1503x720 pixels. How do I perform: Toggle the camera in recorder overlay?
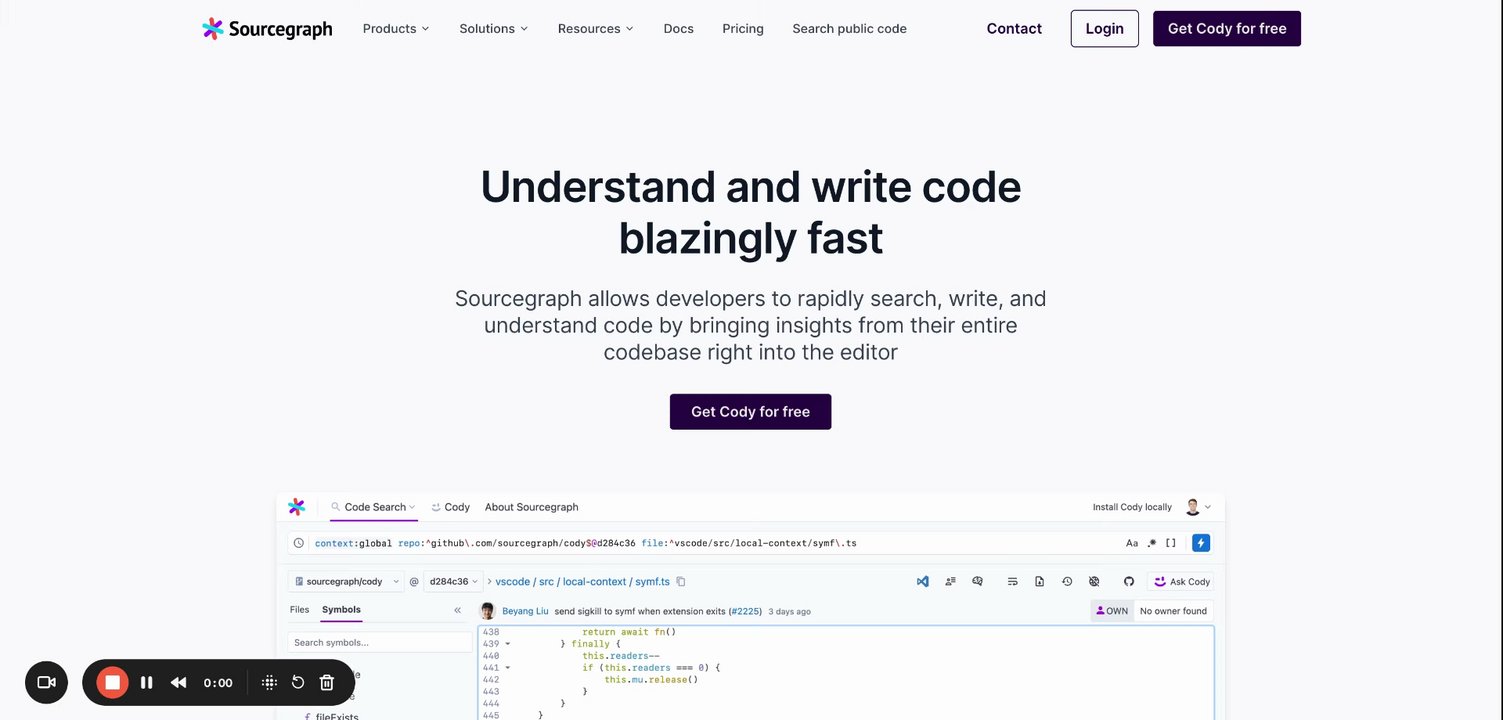[x=46, y=682]
